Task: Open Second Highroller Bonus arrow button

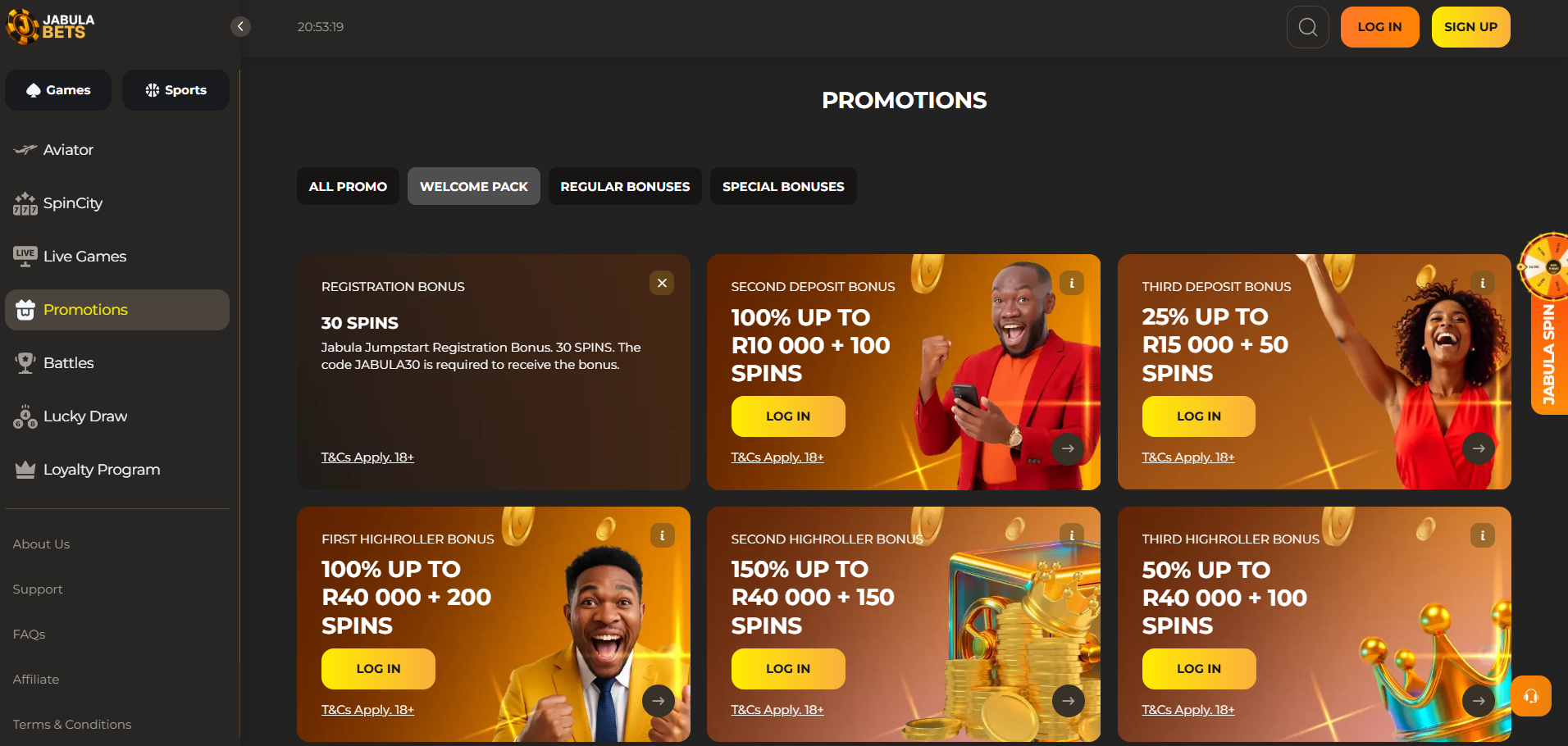Action: (1068, 701)
